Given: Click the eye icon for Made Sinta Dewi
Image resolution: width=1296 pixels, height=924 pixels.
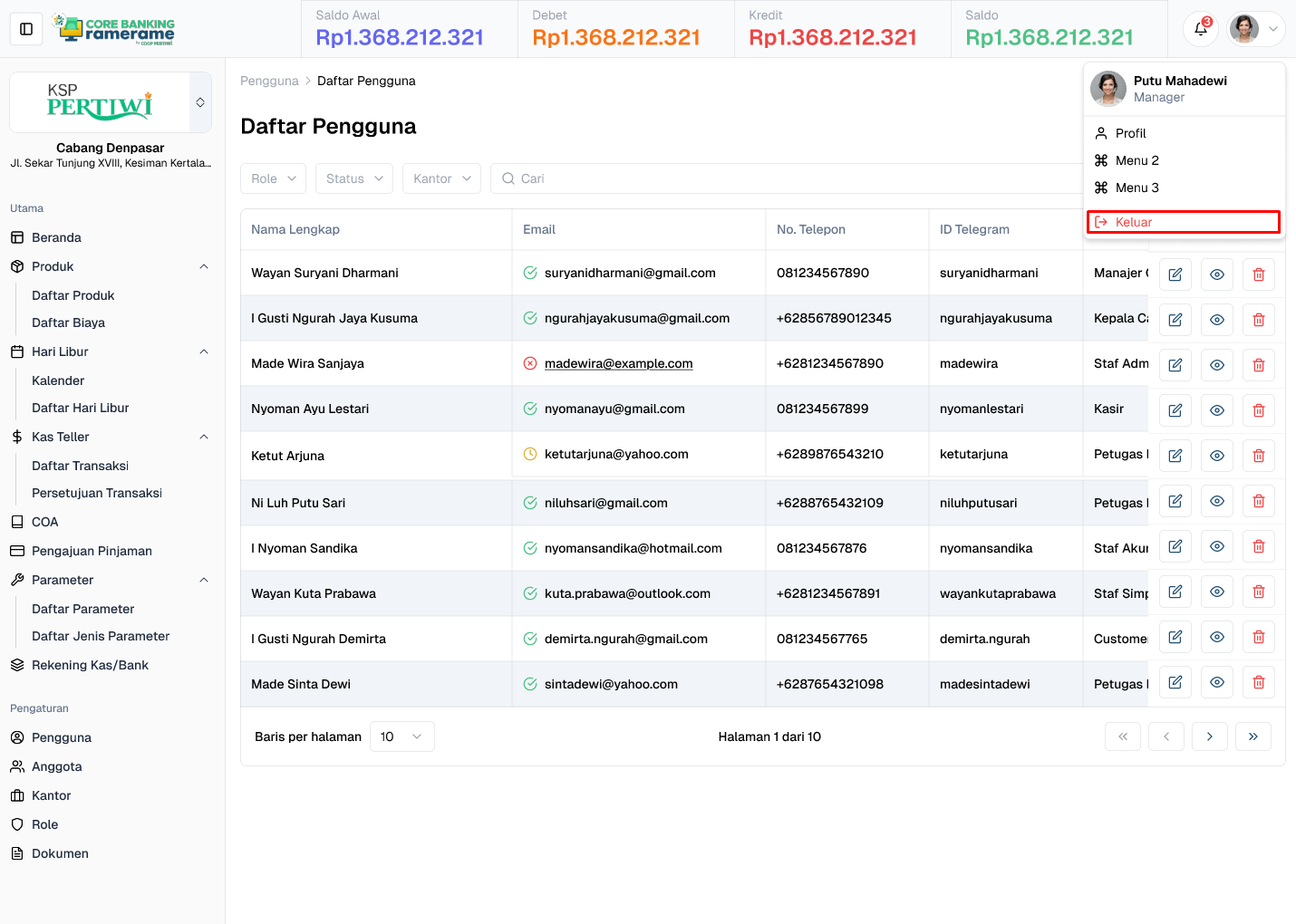Looking at the screenshot, I should tap(1216, 682).
